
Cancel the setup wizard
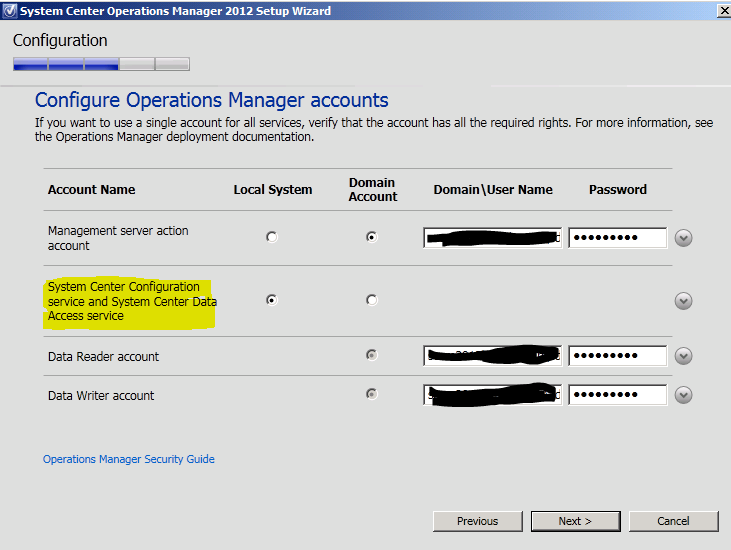pyautogui.click(x=674, y=521)
